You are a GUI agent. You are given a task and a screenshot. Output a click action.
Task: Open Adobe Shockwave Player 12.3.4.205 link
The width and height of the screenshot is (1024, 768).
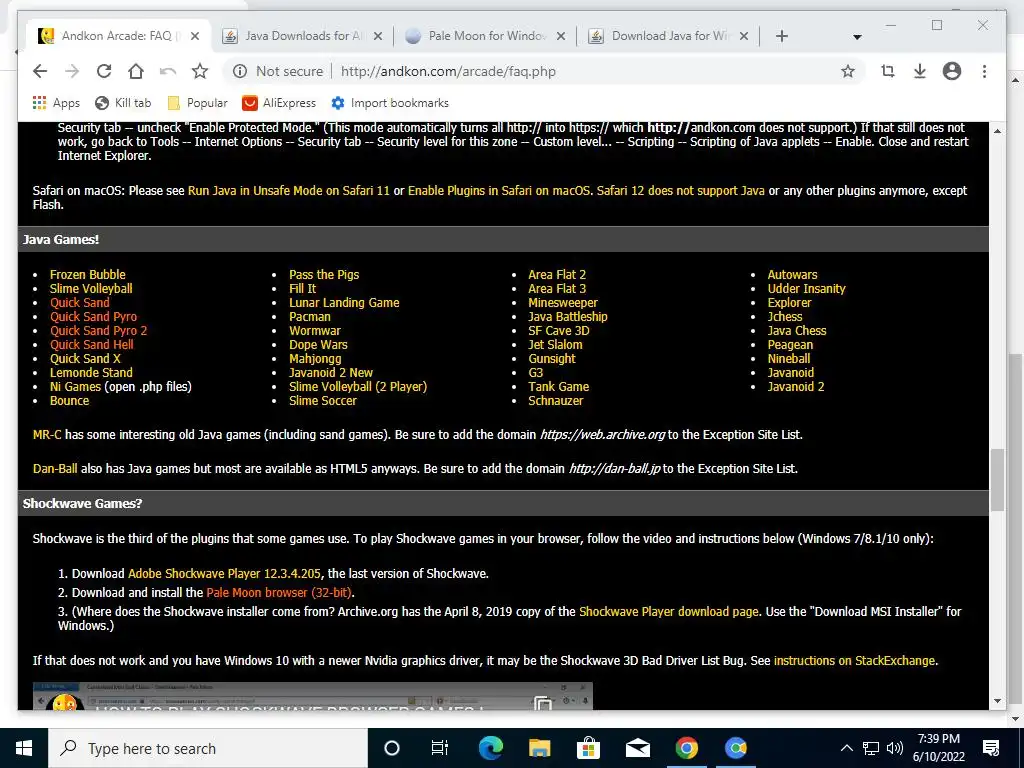click(x=224, y=573)
